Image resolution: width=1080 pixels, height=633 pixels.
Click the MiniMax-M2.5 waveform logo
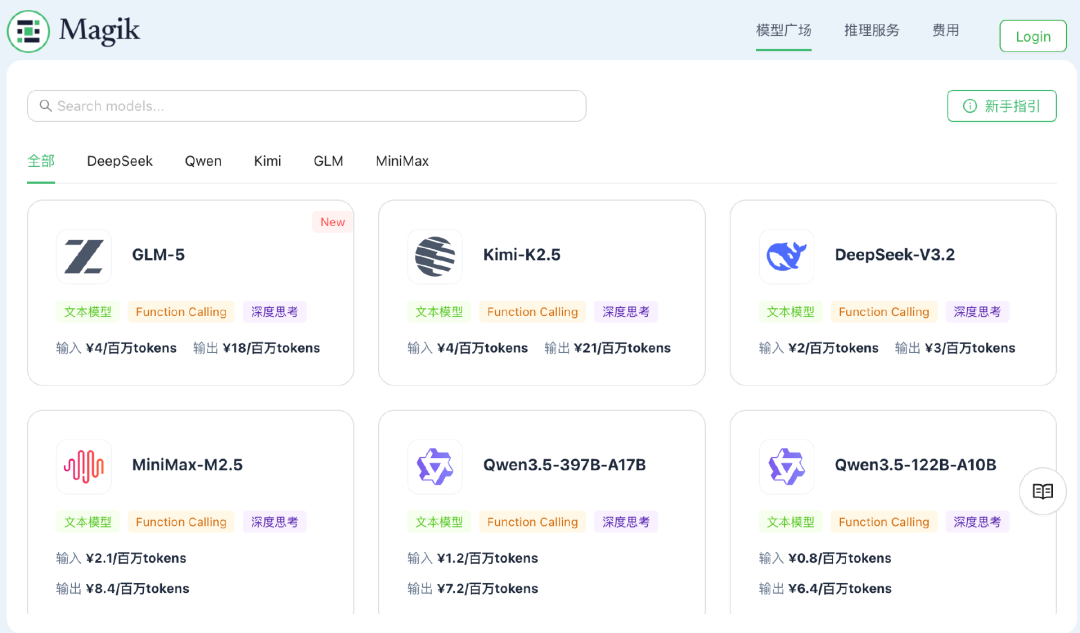tap(84, 466)
